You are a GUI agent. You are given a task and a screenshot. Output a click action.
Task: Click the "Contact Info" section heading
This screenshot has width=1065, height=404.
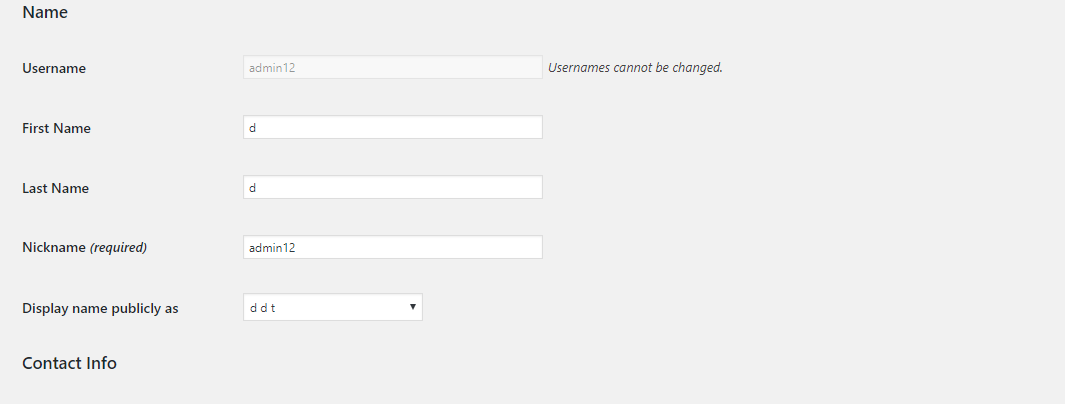69,363
